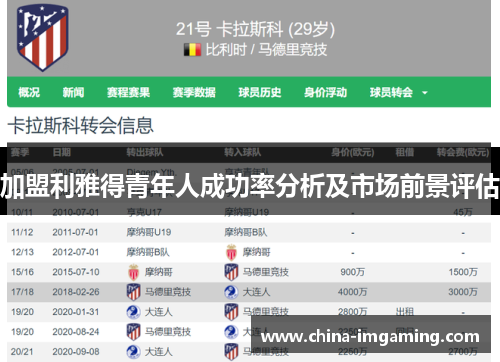Click Dalian crest in 2020-09-08 row
Image resolution: width=500 pixels, height=362 pixels.
(x=133, y=352)
